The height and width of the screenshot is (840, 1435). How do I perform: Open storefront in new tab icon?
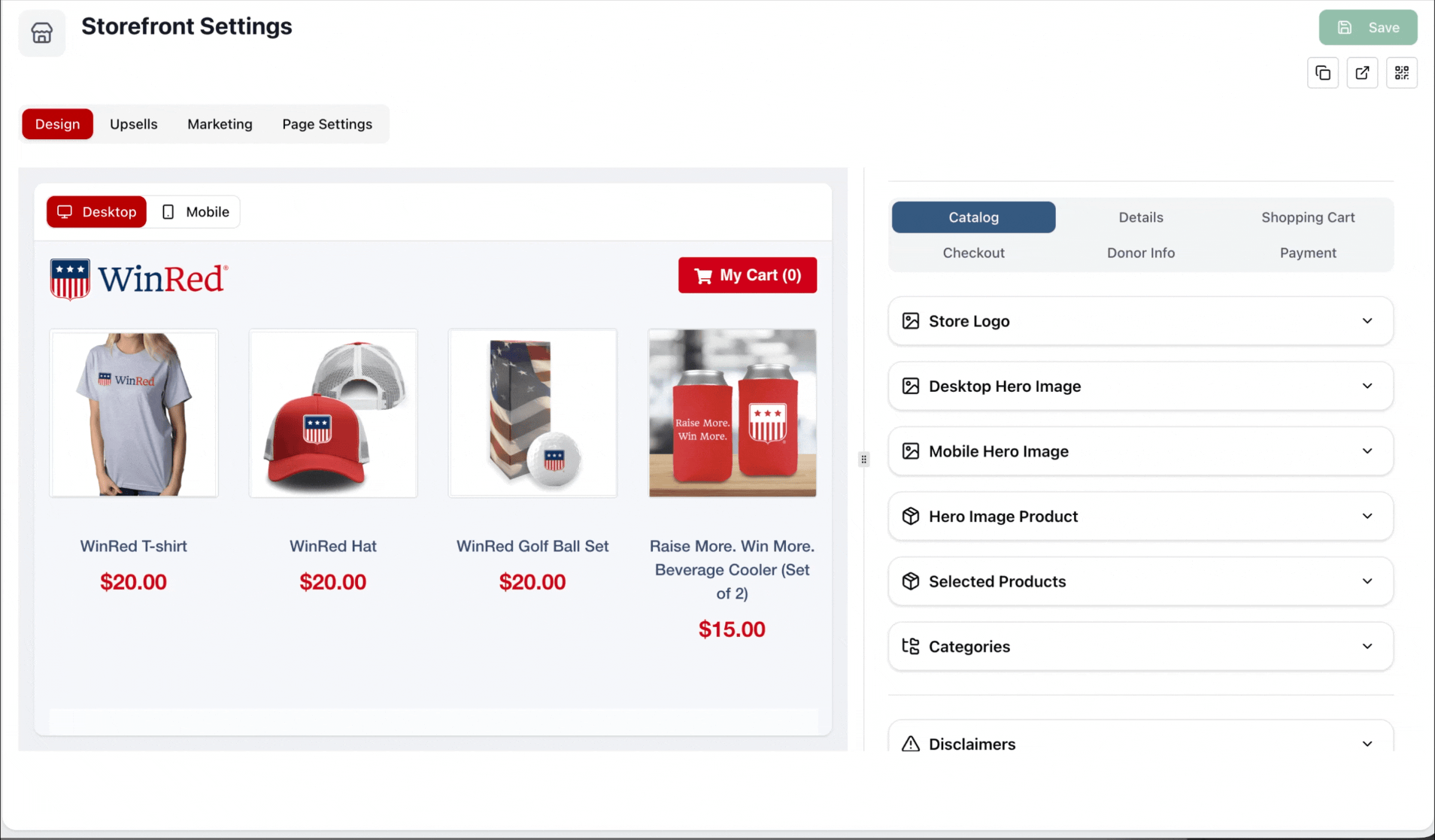tap(1362, 73)
